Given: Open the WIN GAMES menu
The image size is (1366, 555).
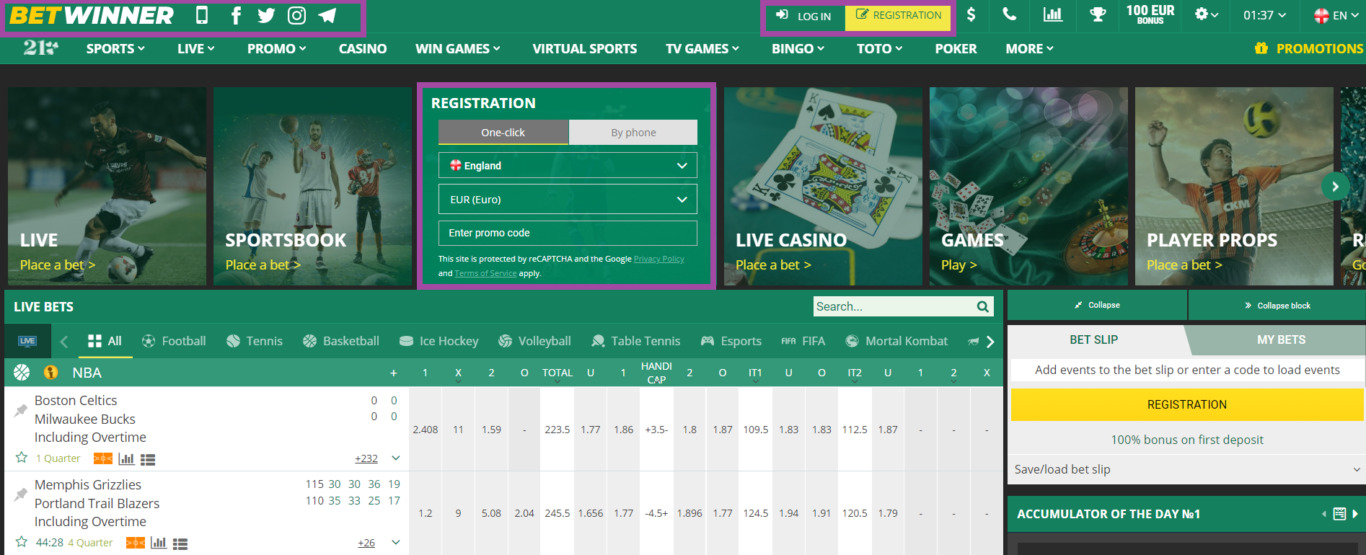Looking at the screenshot, I should tap(458, 48).
